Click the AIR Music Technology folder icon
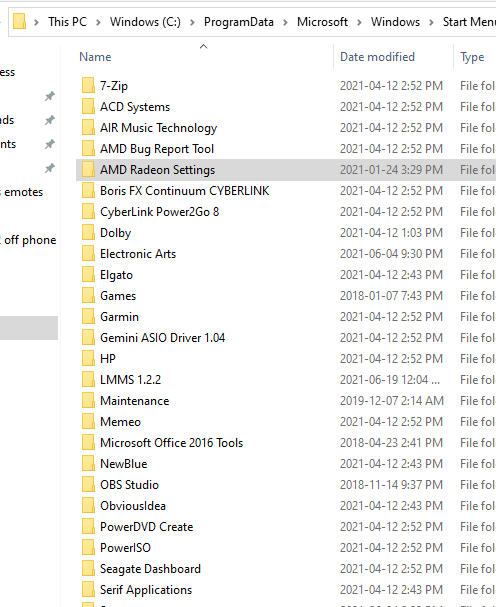The height and width of the screenshot is (607, 496). 88,127
